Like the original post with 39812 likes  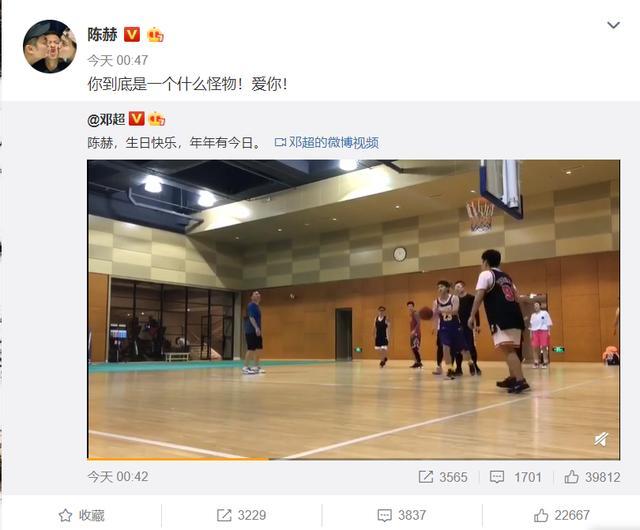pyautogui.click(x=592, y=477)
